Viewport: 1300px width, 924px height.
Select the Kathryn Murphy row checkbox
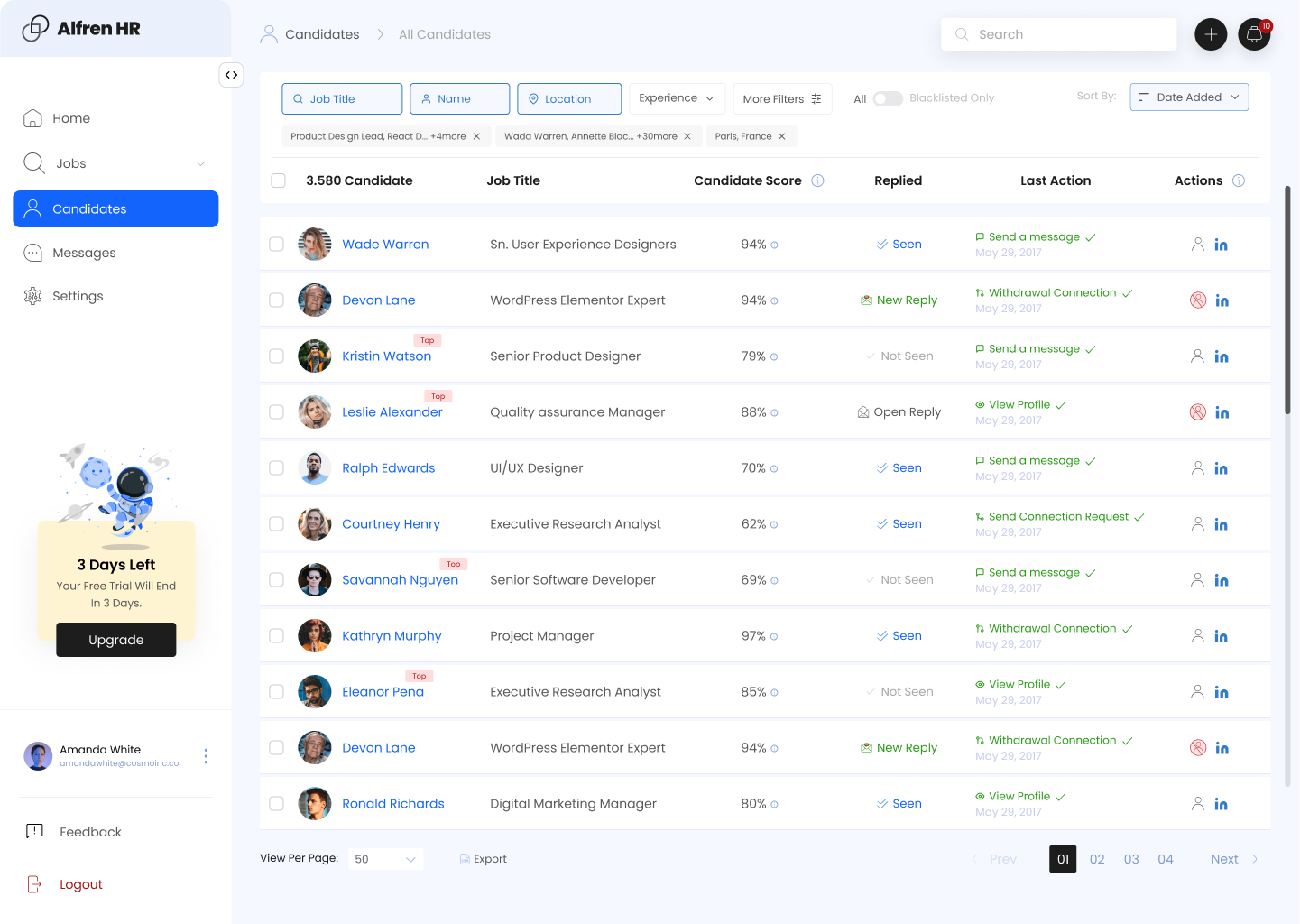tap(276, 636)
